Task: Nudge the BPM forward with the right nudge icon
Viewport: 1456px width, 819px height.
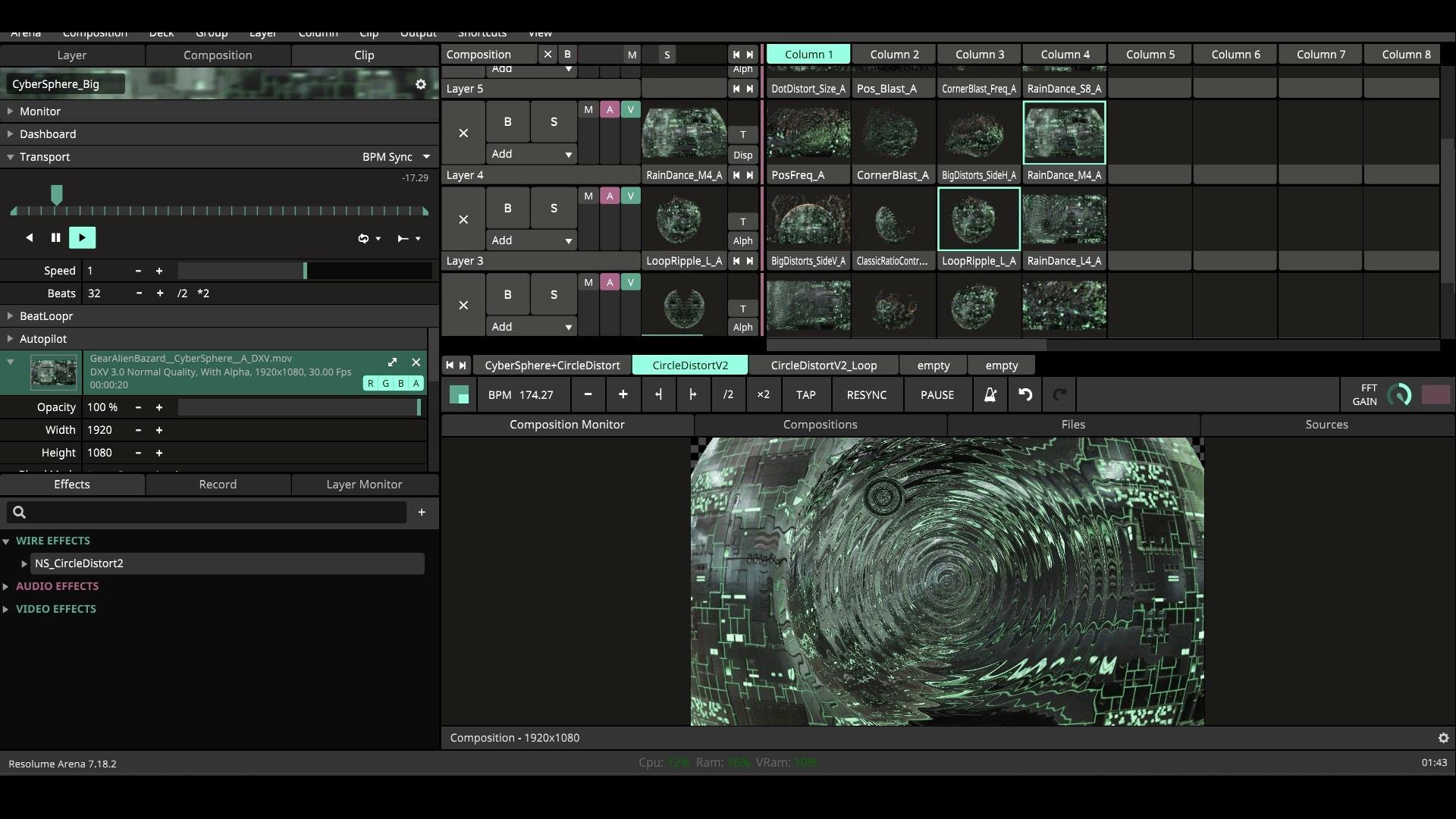Action: tap(692, 395)
